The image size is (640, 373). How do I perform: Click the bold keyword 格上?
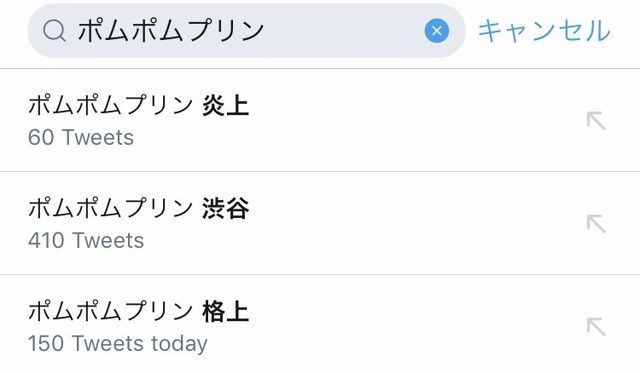tap(226, 311)
